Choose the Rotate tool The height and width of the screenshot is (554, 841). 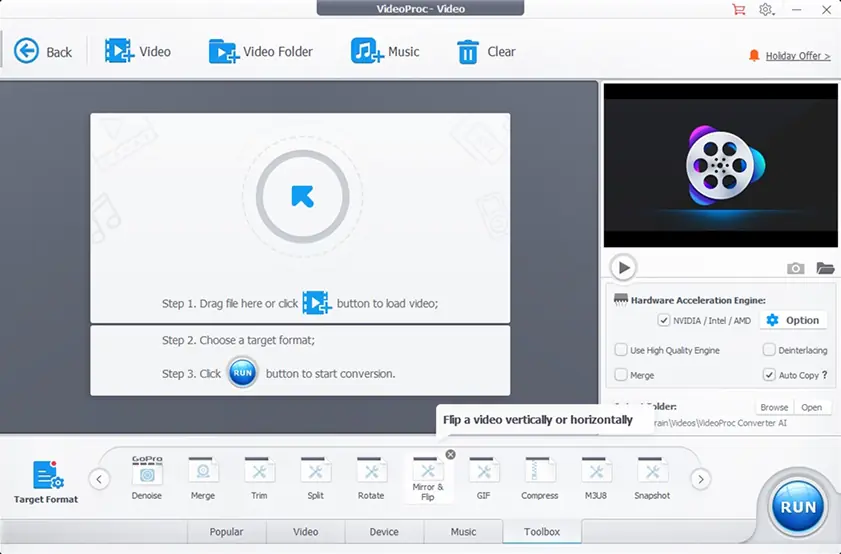click(371, 478)
